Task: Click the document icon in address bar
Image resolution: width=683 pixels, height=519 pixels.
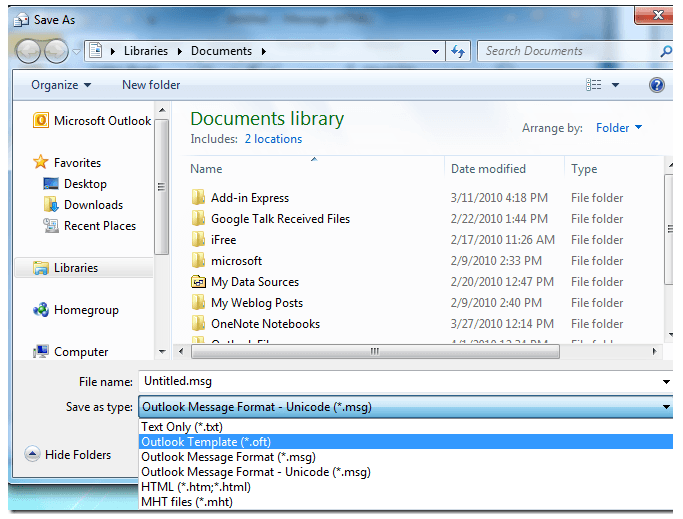Action: coord(95,51)
